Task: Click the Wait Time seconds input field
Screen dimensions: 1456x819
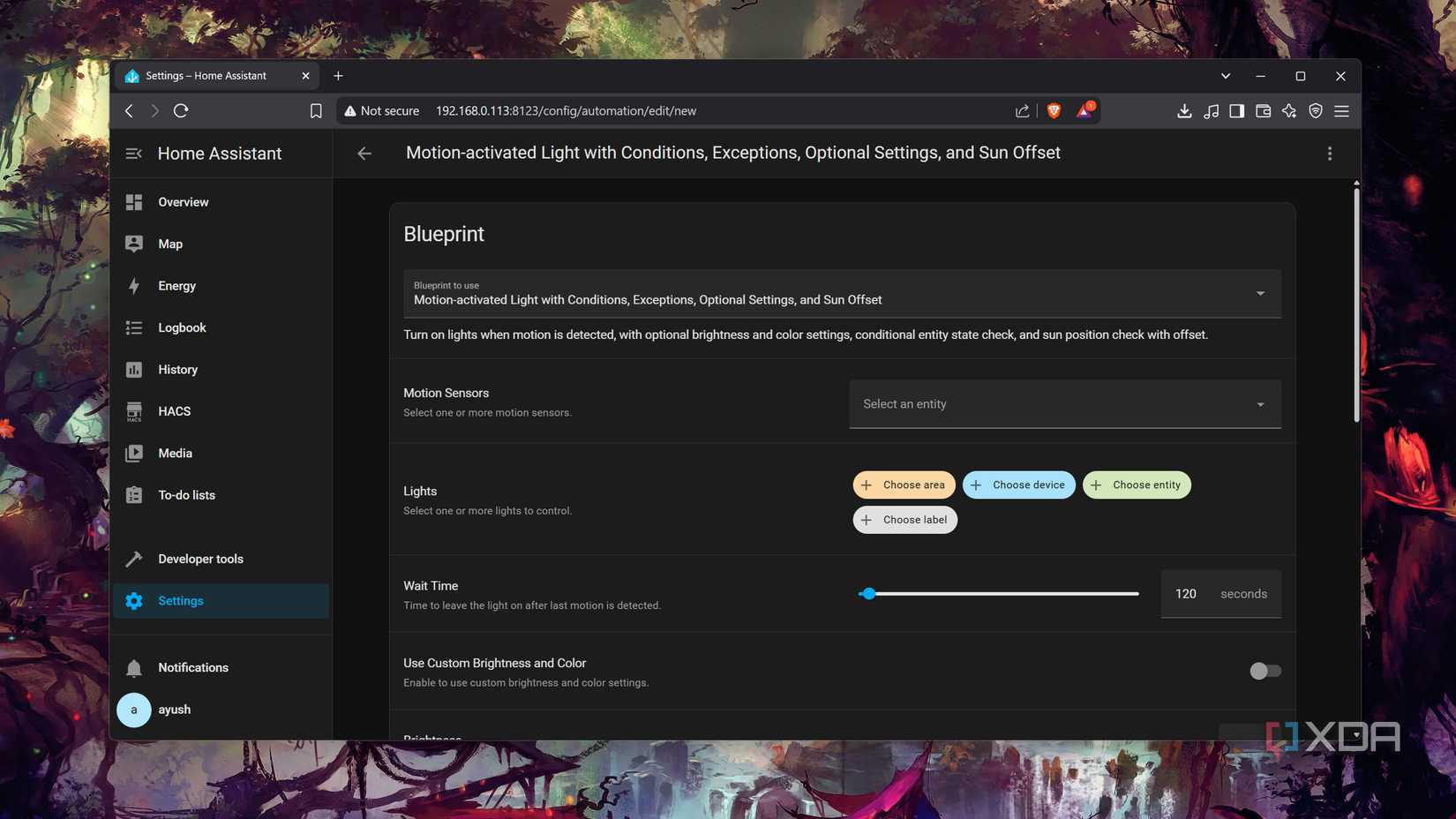Action: click(x=1186, y=594)
